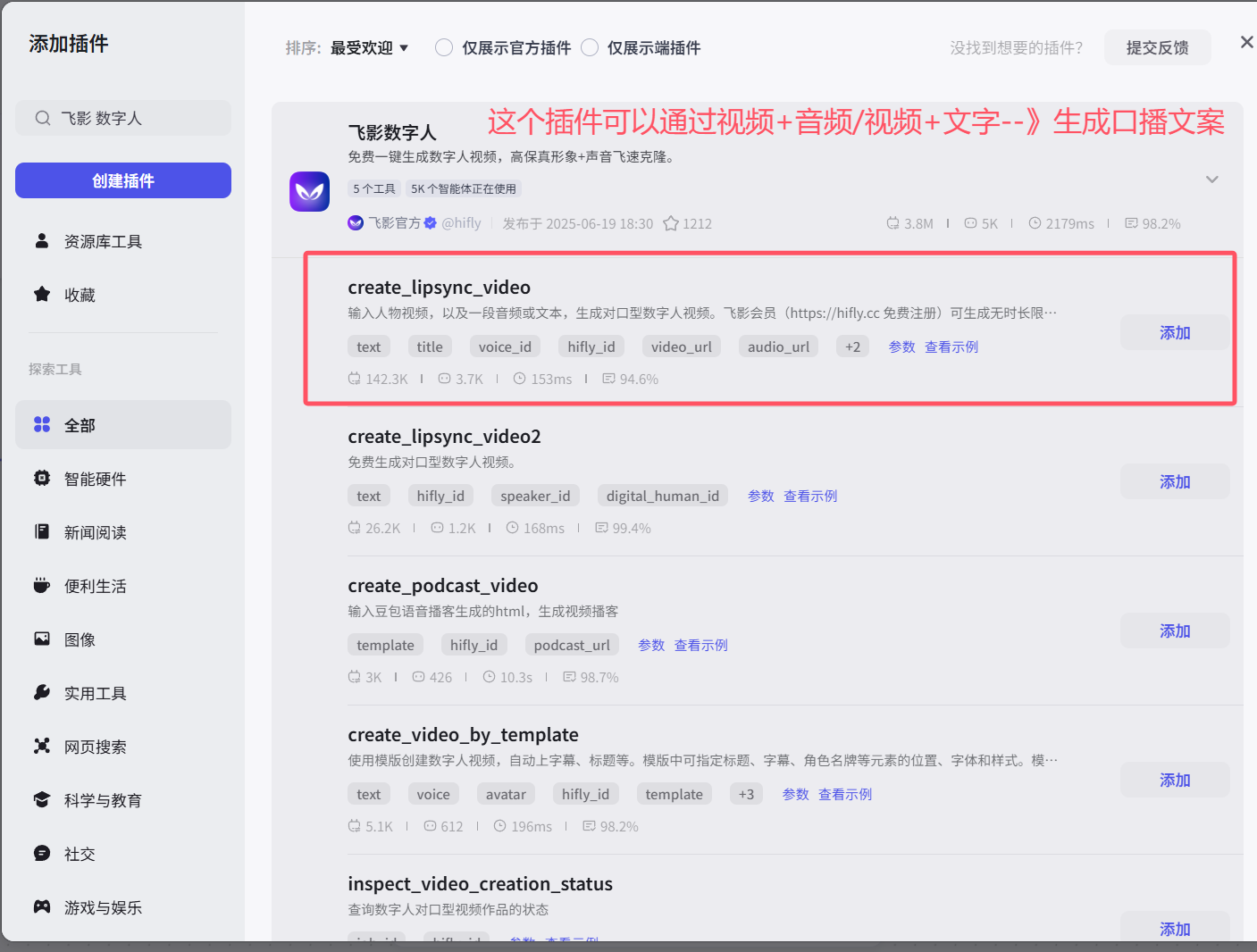Click the 5 个工具 tag
This screenshot has width=1257, height=952.
click(373, 188)
